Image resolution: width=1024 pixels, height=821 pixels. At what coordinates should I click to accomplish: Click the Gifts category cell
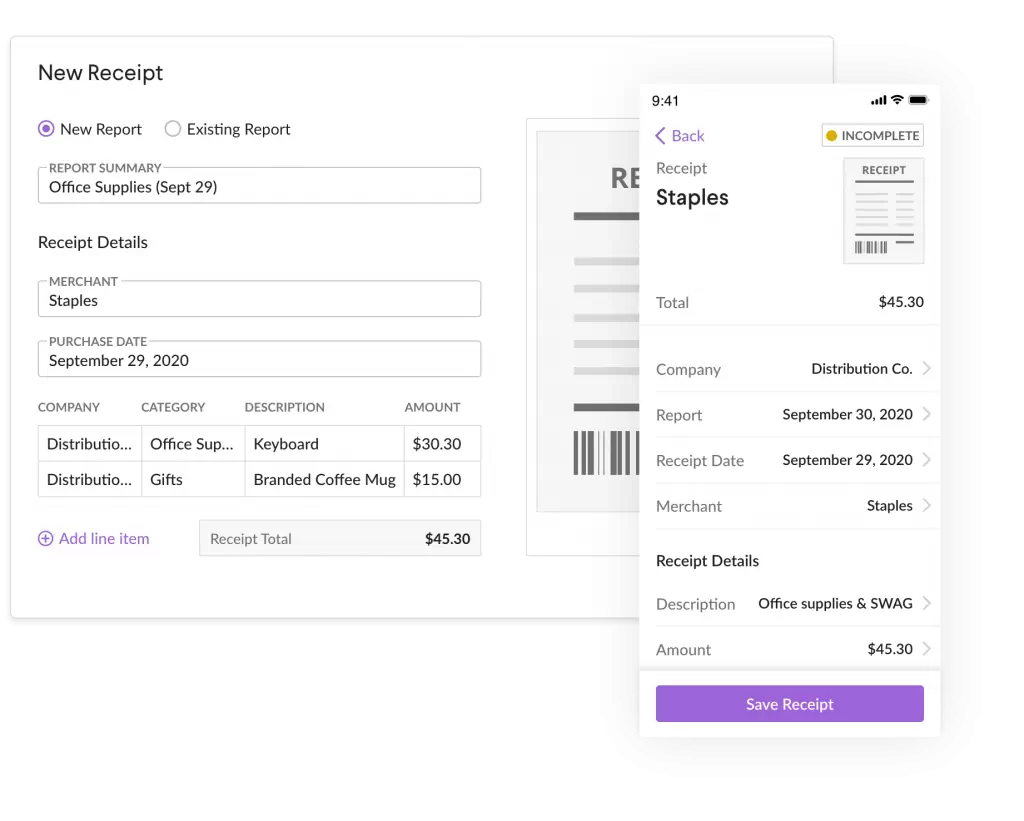(x=192, y=480)
